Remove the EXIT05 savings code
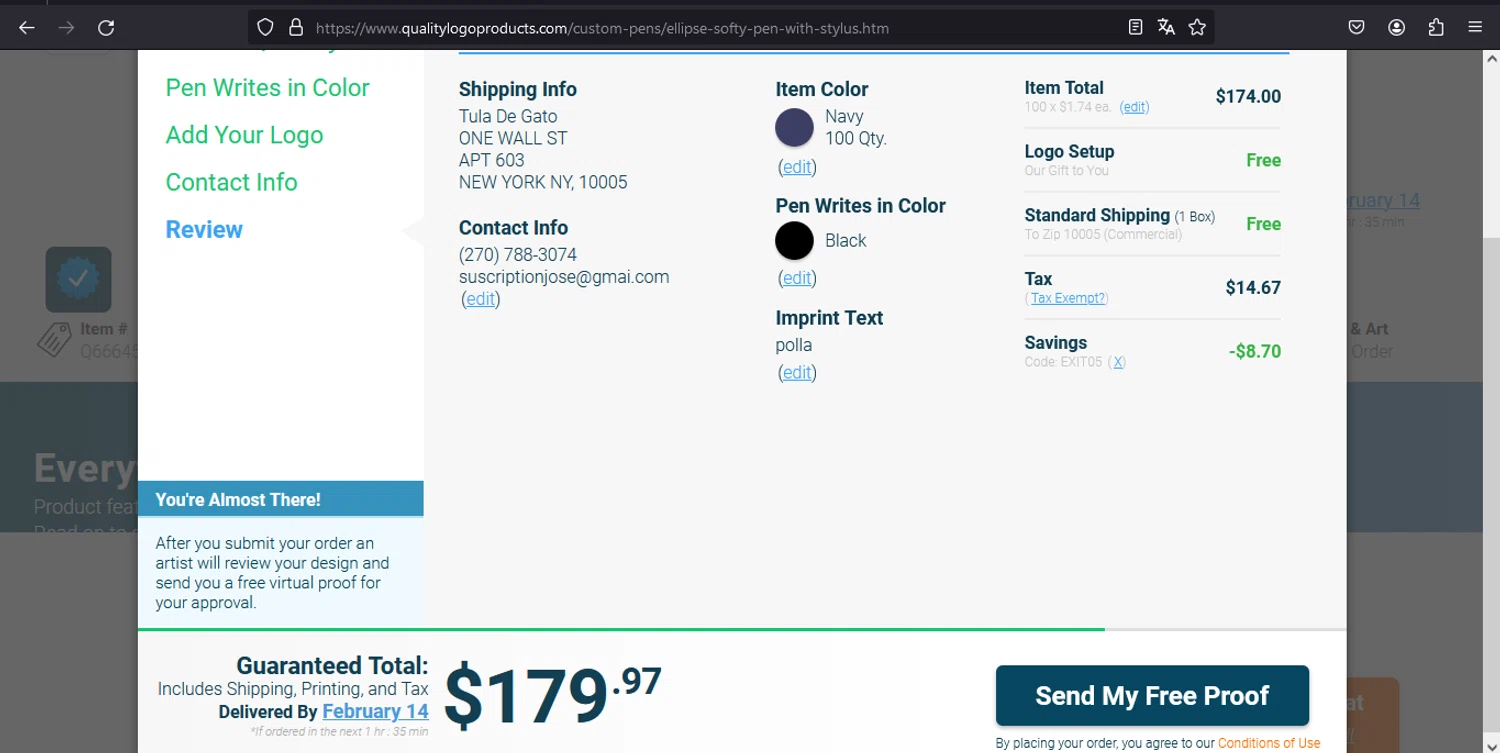This screenshot has width=1500, height=753. [x=1118, y=362]
